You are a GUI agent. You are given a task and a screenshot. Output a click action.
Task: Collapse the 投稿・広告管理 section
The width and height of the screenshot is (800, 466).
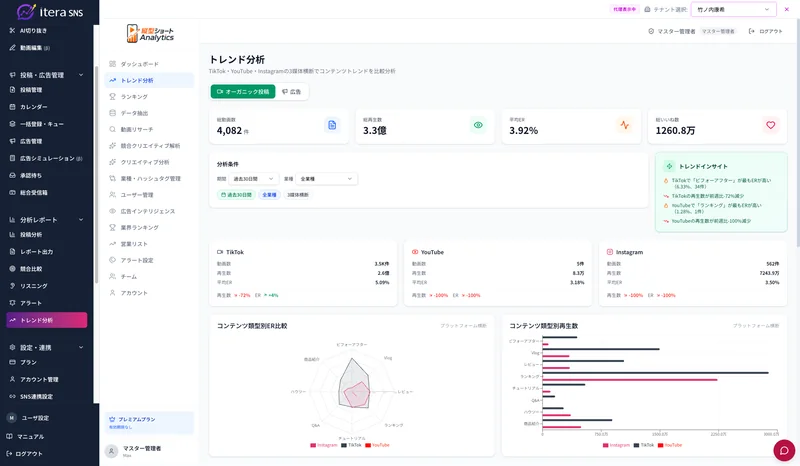click(46, 75)
